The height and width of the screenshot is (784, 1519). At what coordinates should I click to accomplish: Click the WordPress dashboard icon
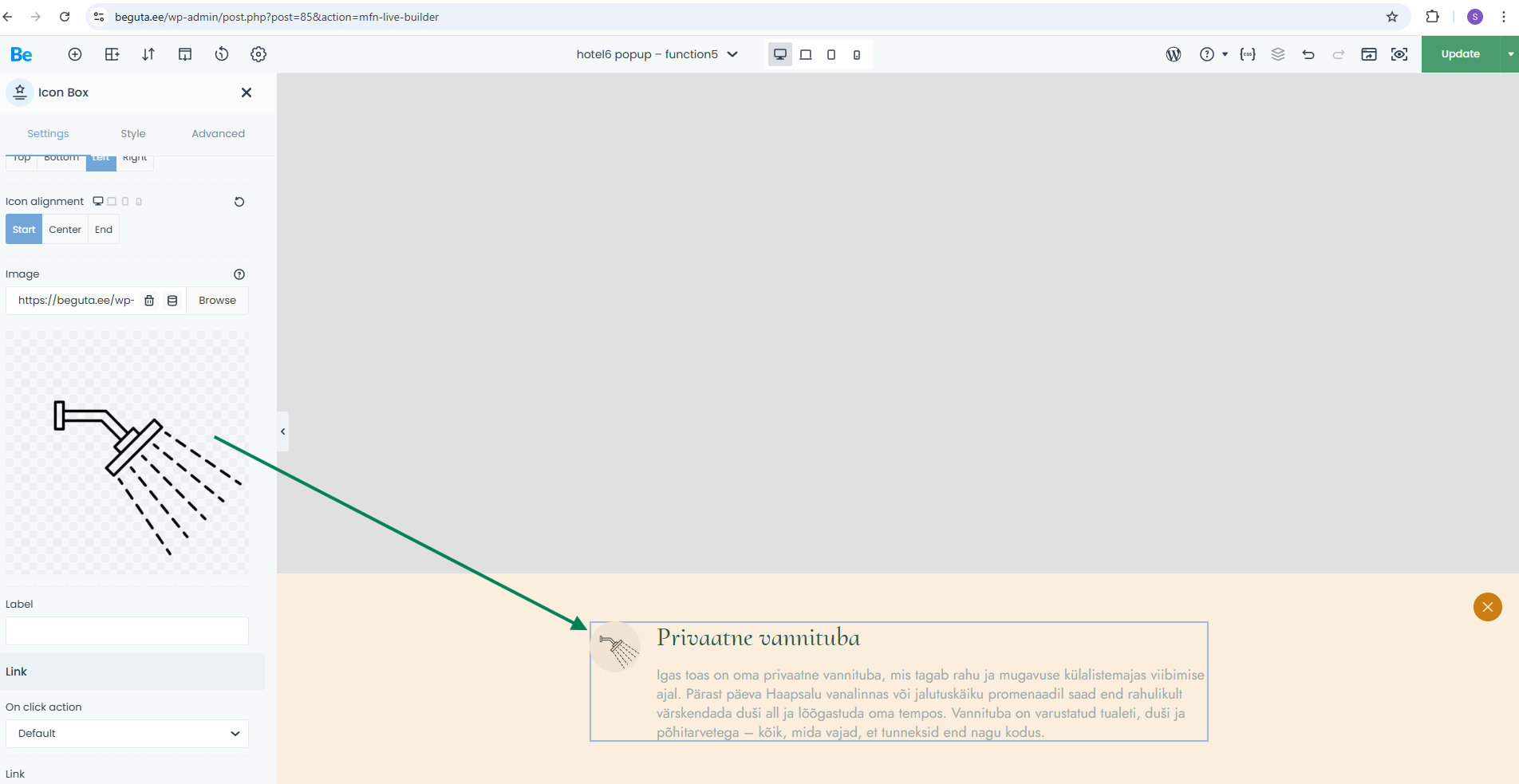click(1174, 54)
